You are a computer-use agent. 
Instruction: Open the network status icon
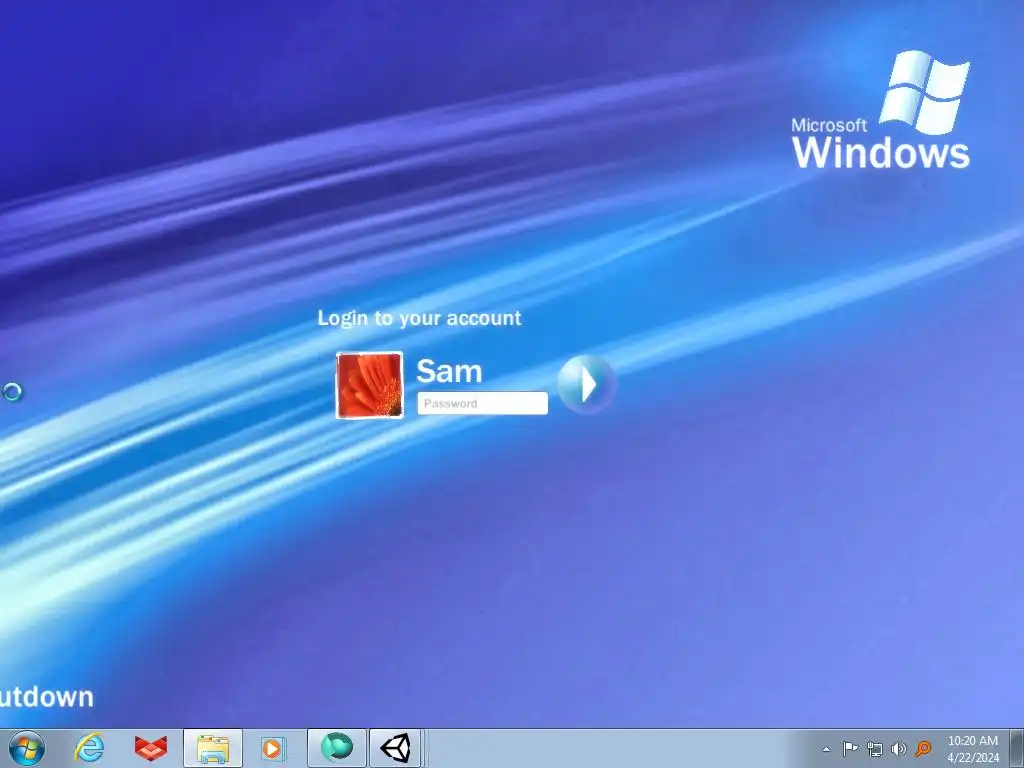(x=874, y=749)
